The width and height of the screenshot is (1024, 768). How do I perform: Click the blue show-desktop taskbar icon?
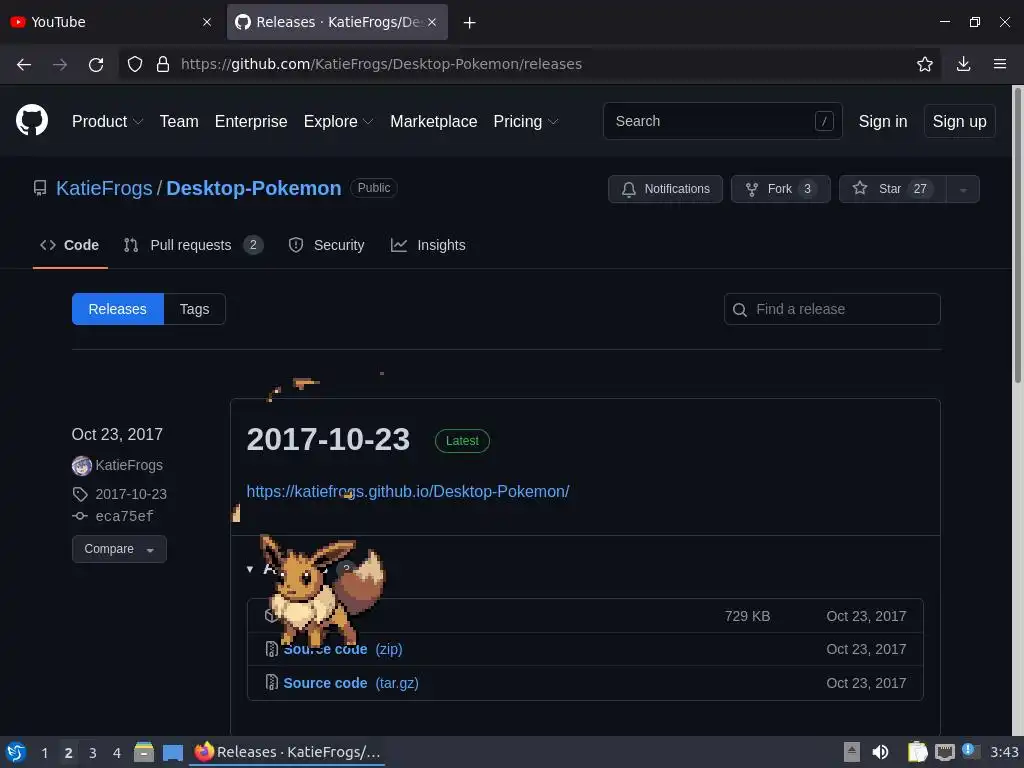172,753
